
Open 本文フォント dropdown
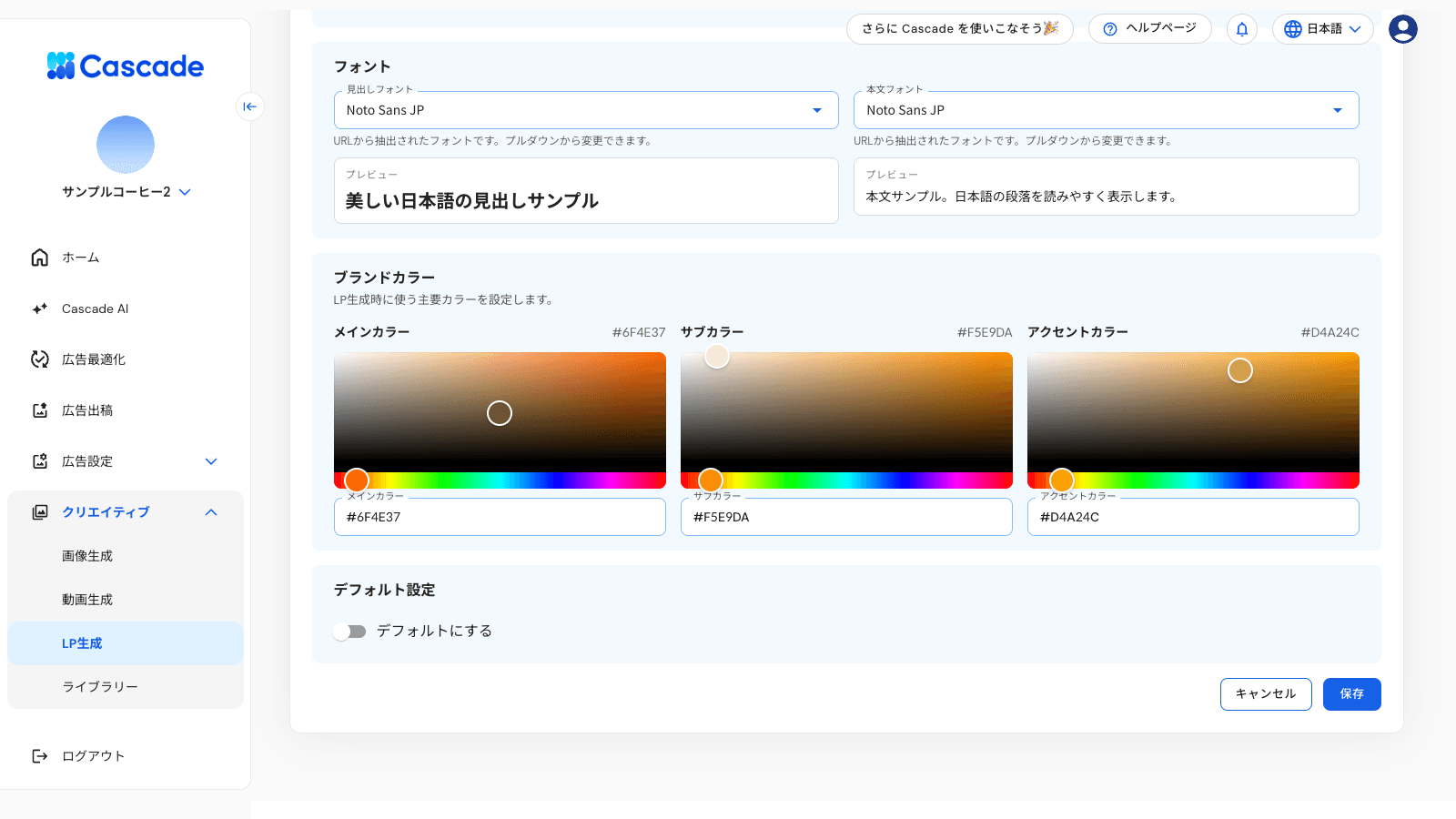click(1107, 110)
